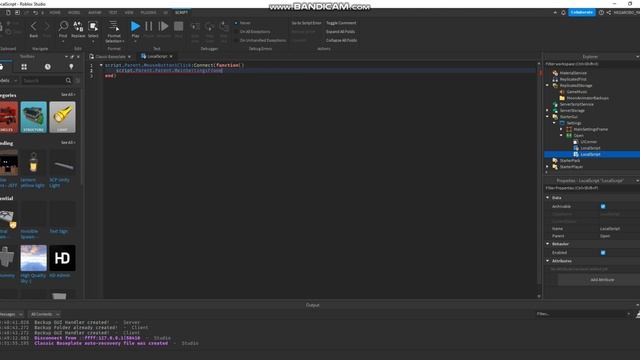Open the AVATAR ribbon tab
This screenshot has width=640, height=360.
click(95, 13)
